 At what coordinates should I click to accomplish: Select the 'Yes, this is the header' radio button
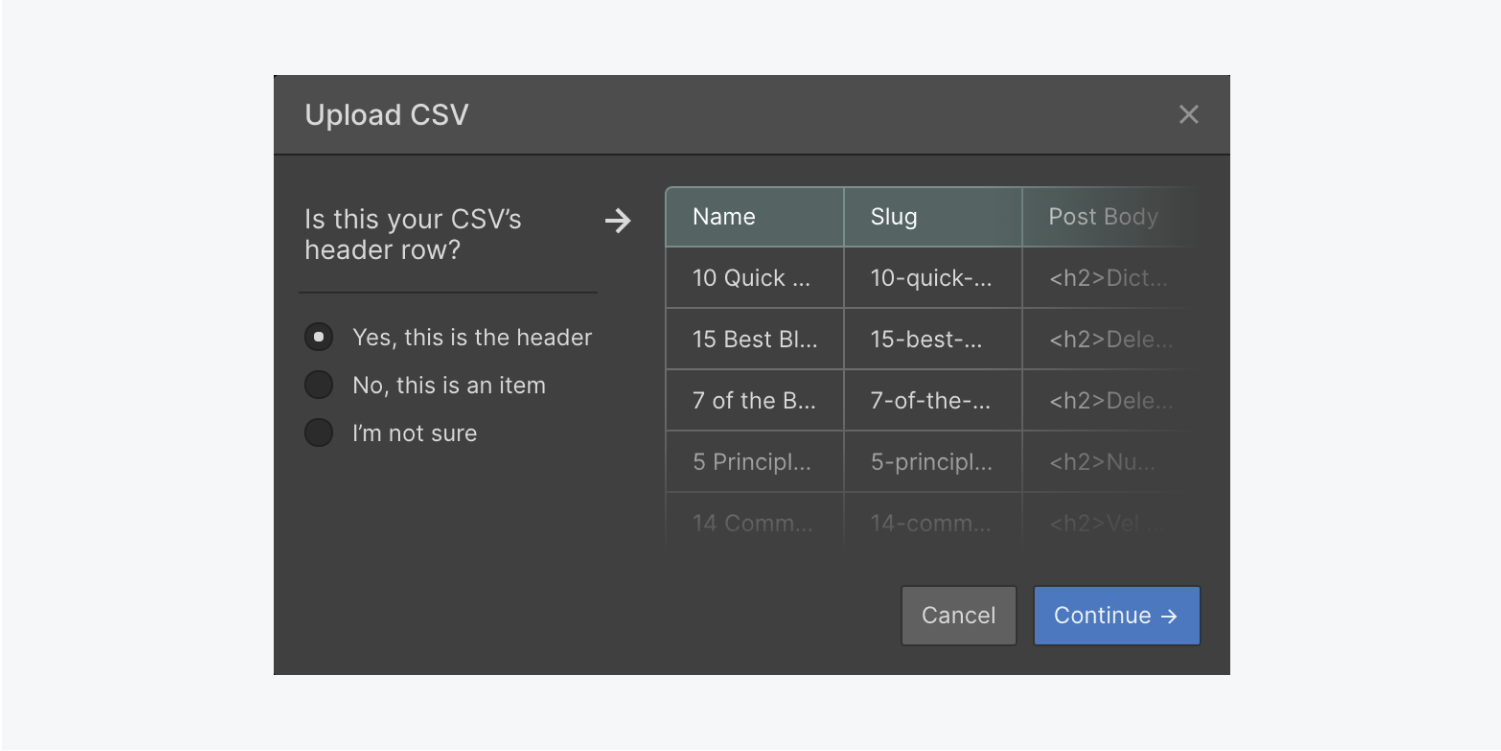pyautogui.click(x=318, y=337)
